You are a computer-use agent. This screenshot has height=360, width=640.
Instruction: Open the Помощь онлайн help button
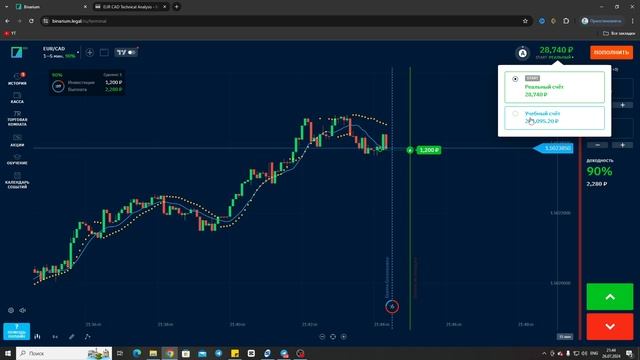click(x=17, y=331)
